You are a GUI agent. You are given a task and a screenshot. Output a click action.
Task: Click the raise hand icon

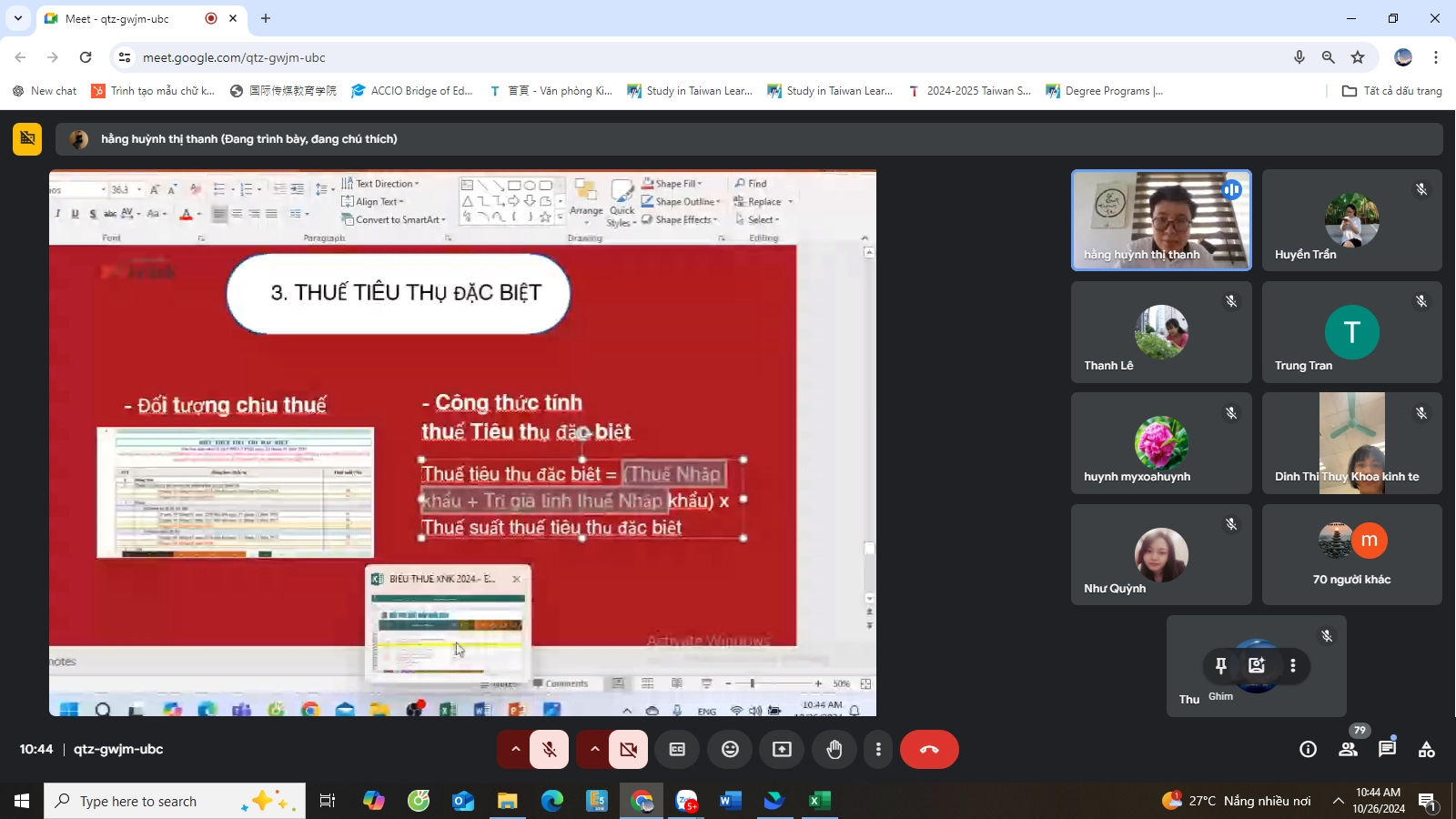pos(834,749)
